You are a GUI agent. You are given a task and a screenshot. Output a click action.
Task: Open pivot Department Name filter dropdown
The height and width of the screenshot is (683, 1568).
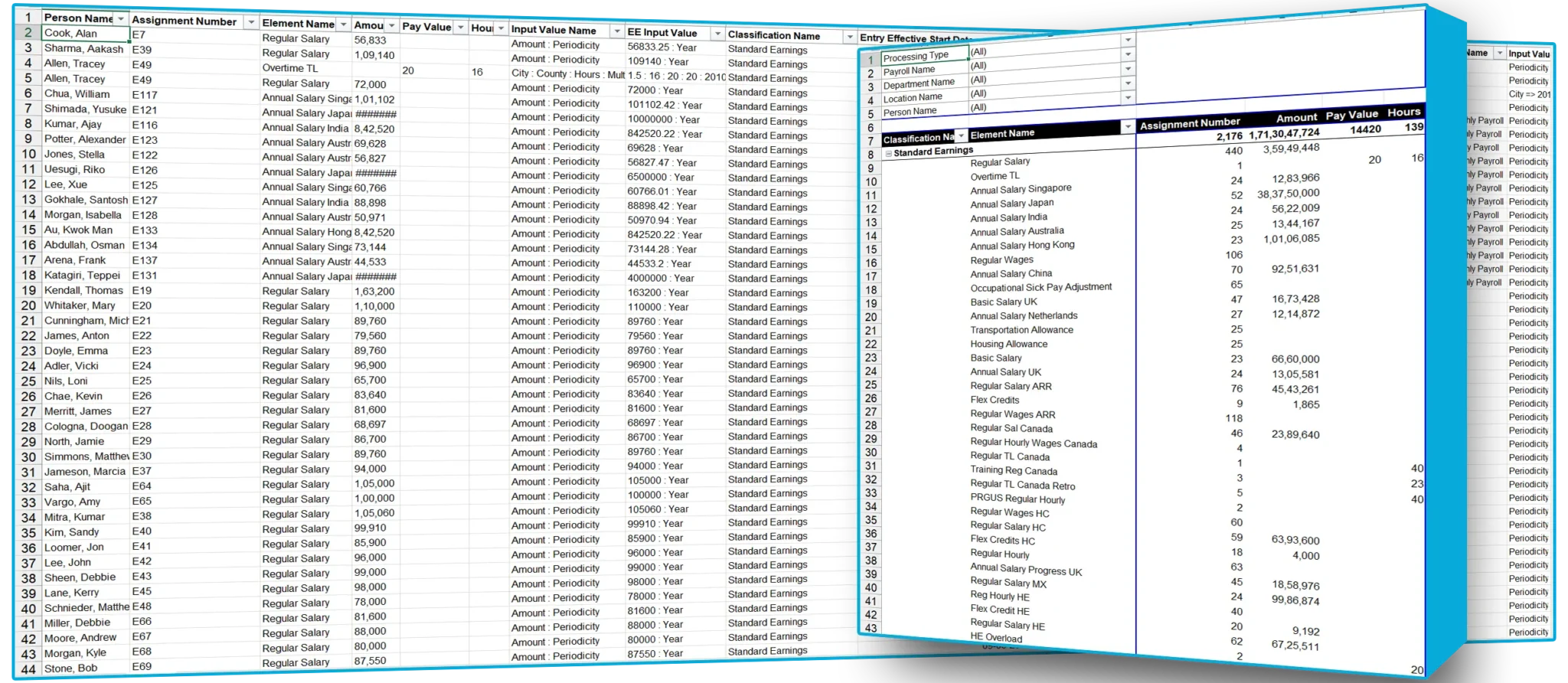[x=1128, y=83]
